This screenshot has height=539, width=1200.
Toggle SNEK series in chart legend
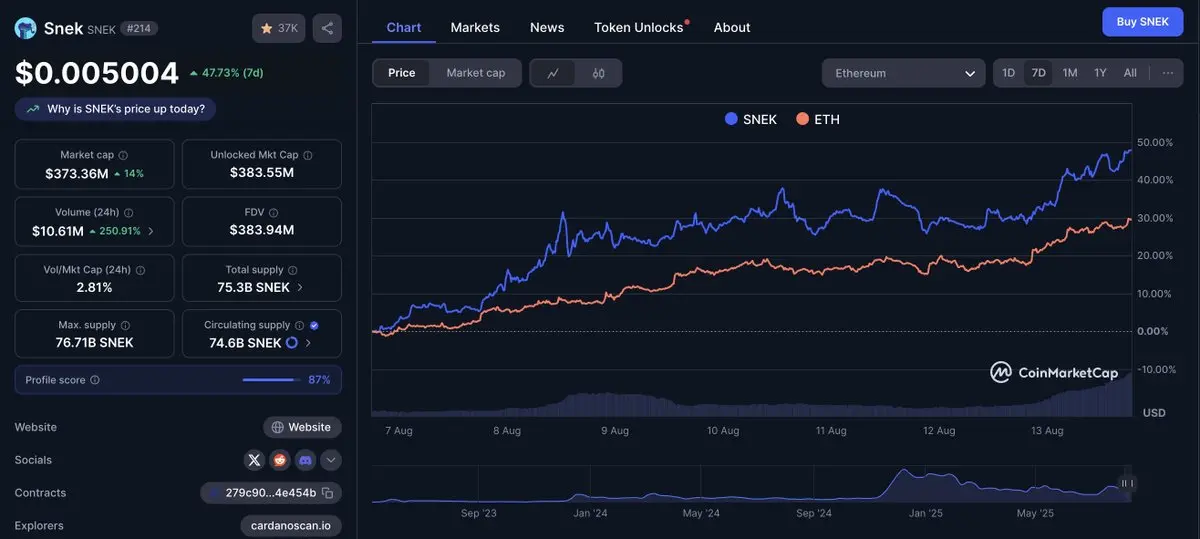pyautogui.click(x=751, y=119)
